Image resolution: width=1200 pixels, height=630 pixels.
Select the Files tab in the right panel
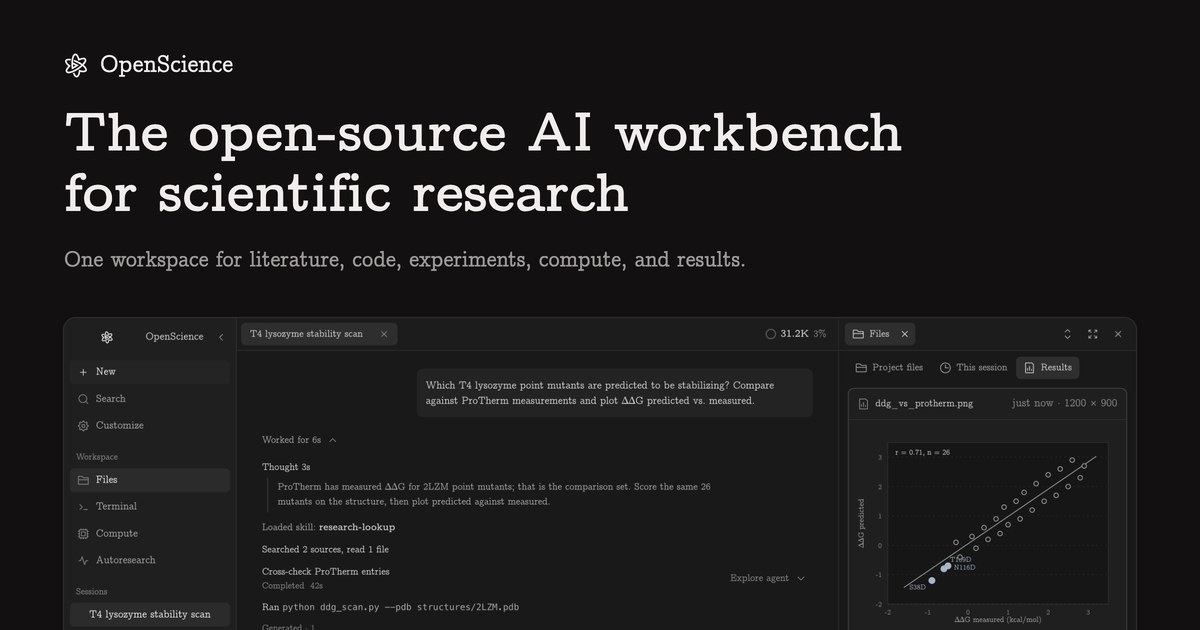(880, 334)
